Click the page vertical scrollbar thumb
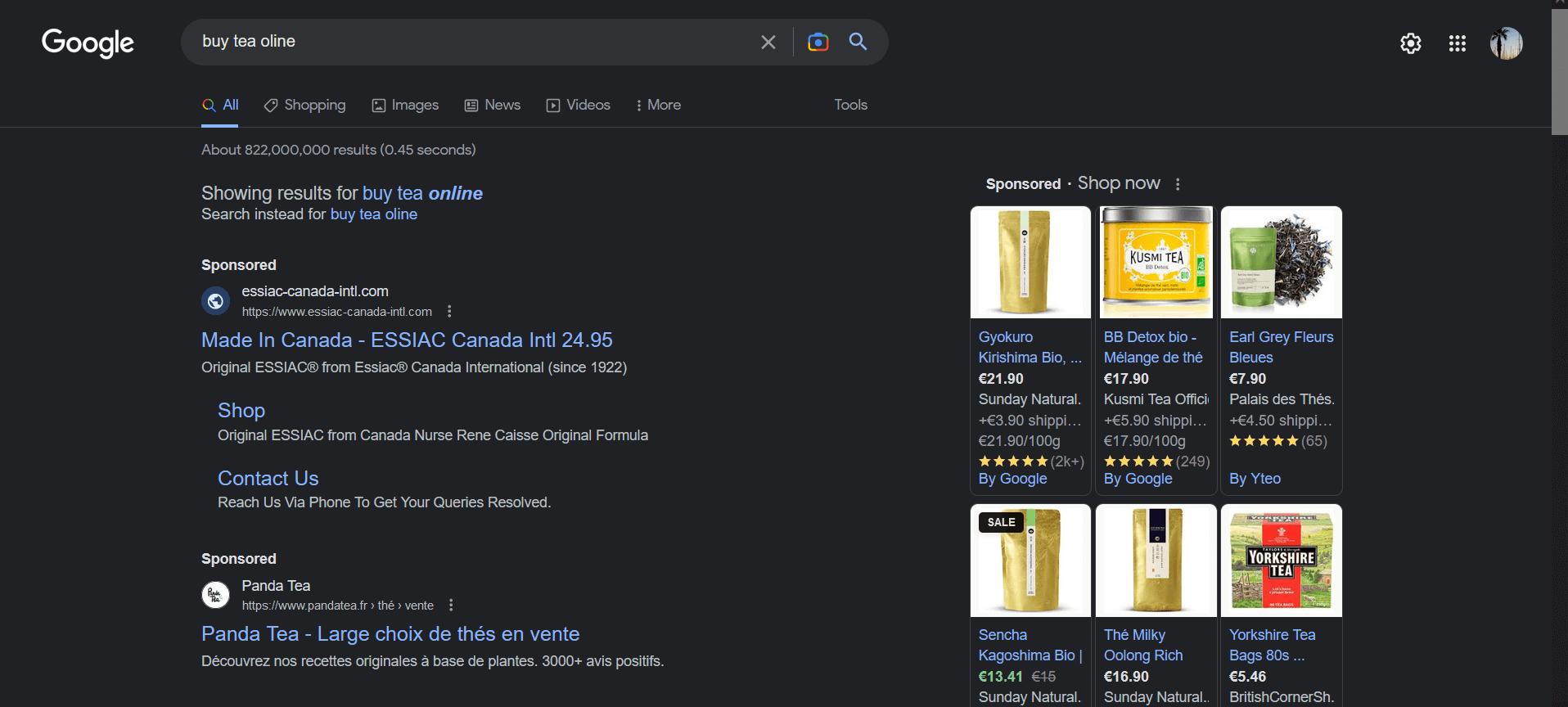 (x=1560, y=71)
